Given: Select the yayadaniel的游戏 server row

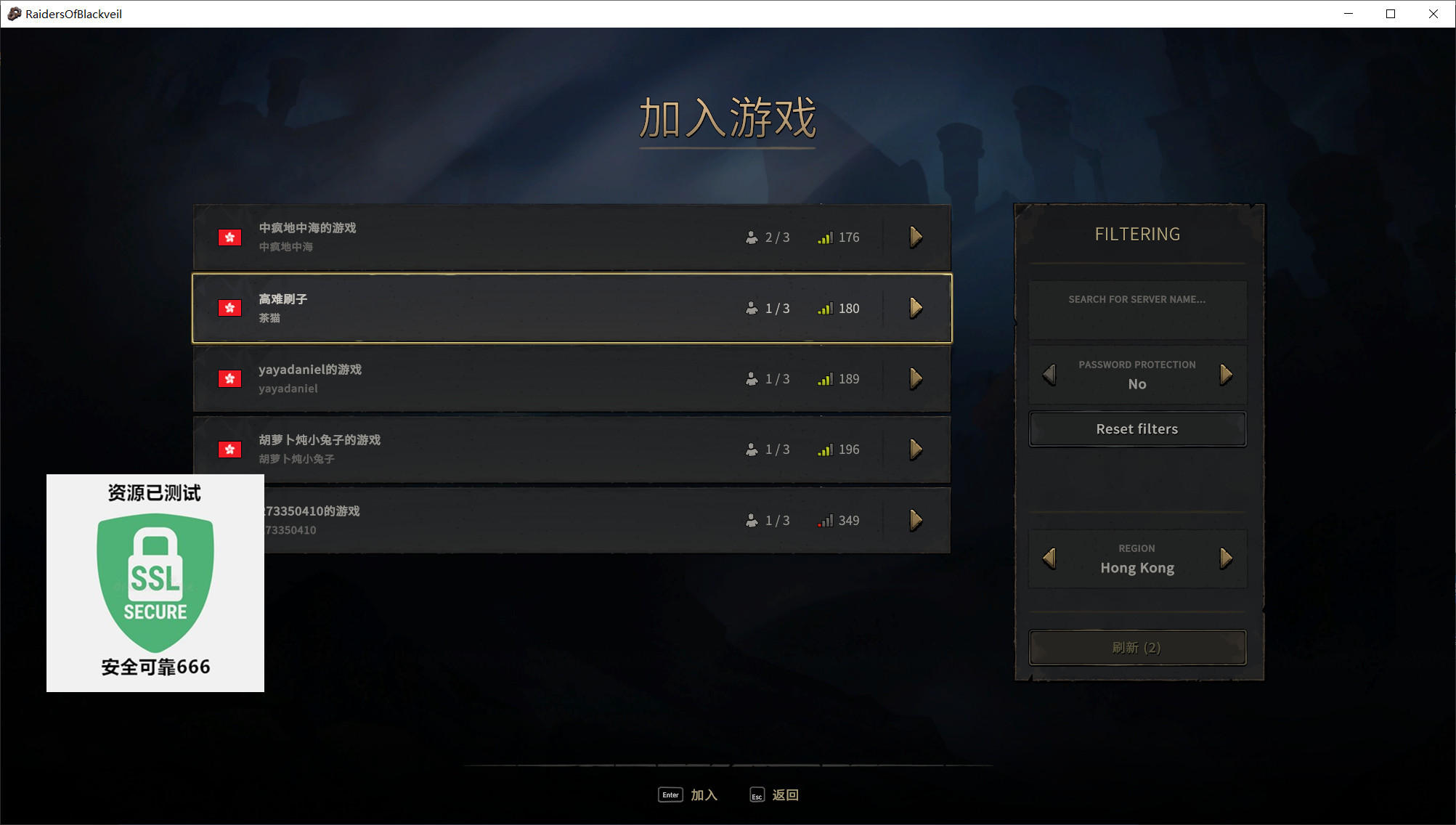Looking at the screenshot, I should click(x=572, y=379).
